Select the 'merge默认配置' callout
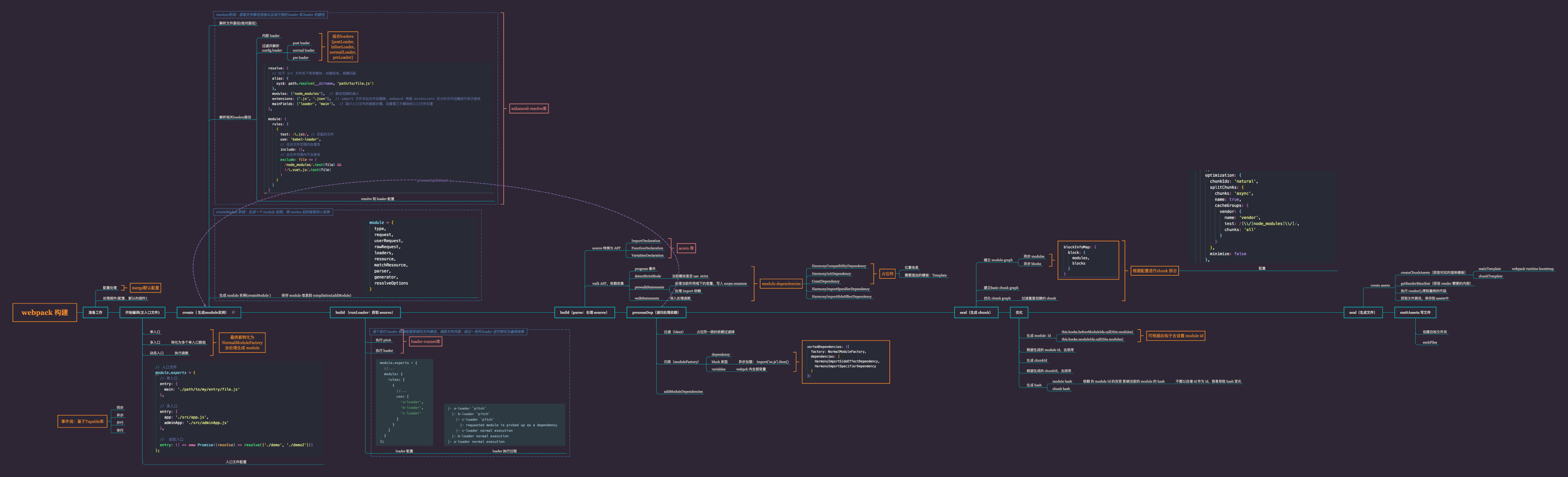The image size is (1568, 477). coord(145,288)
